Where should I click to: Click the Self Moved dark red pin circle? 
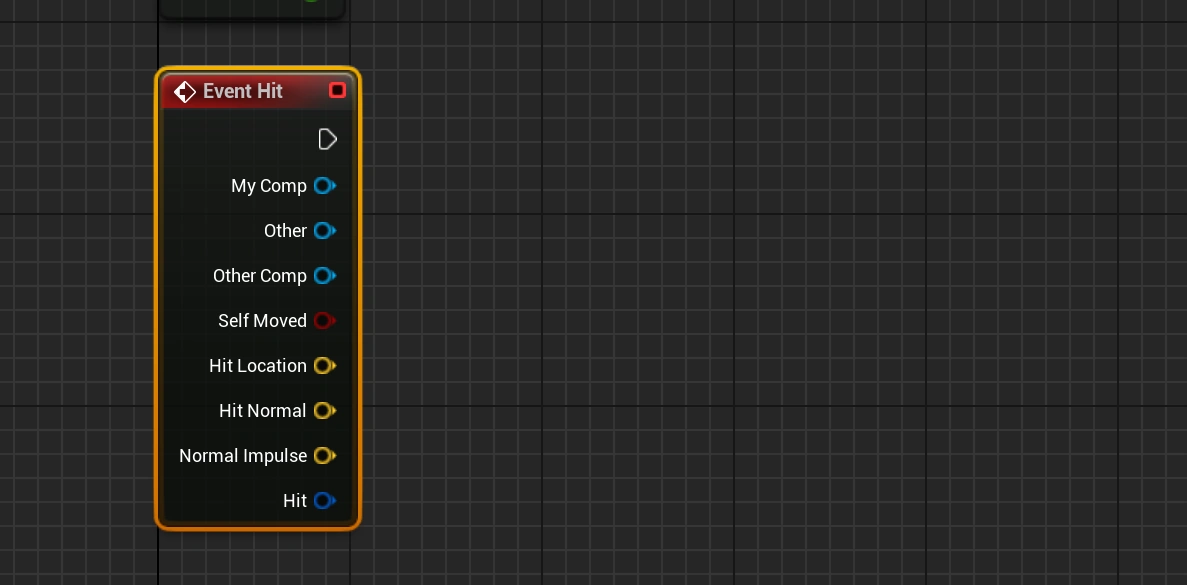(323, 321)
